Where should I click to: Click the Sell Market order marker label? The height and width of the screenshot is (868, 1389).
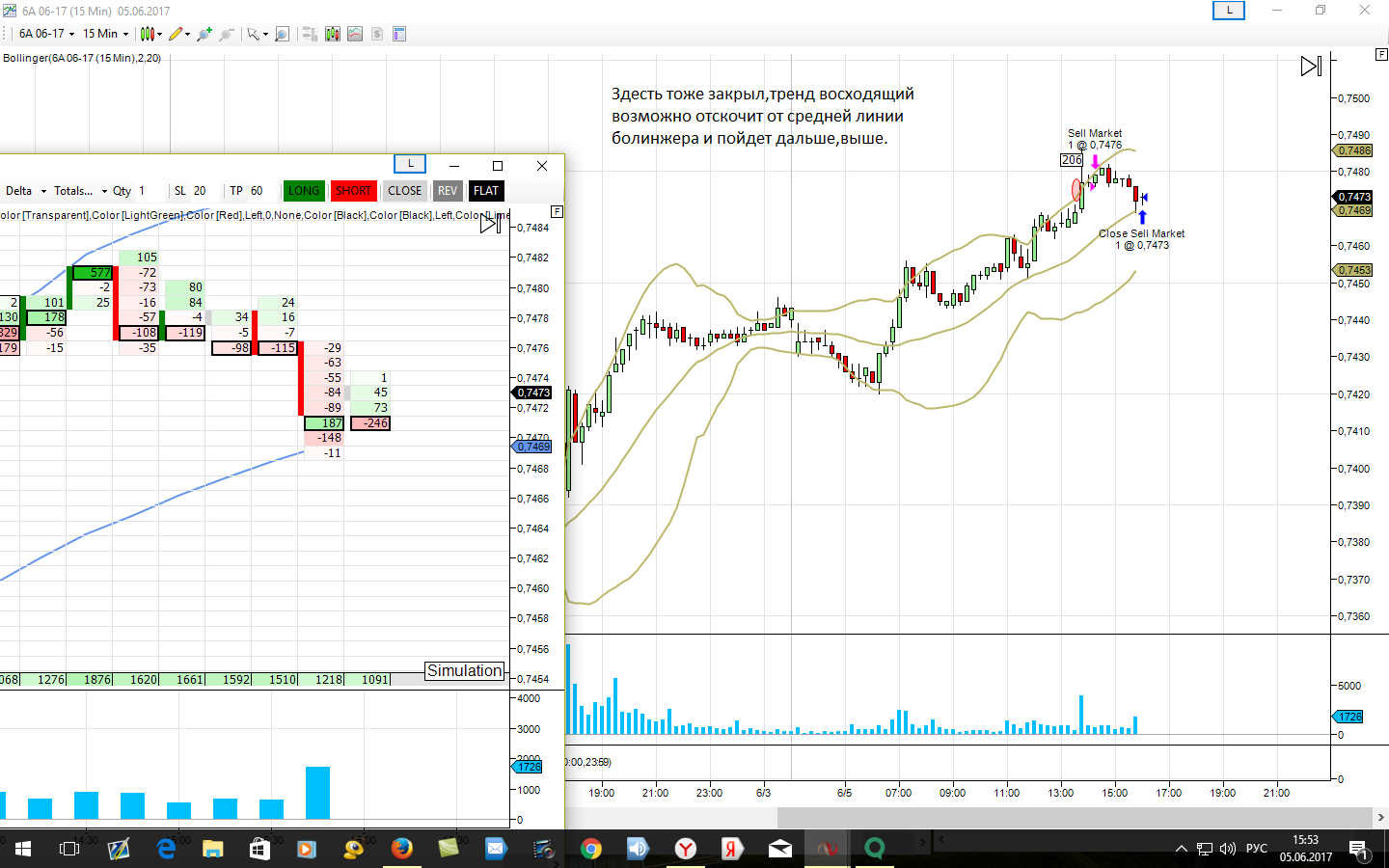click(x=1095, y=140)
